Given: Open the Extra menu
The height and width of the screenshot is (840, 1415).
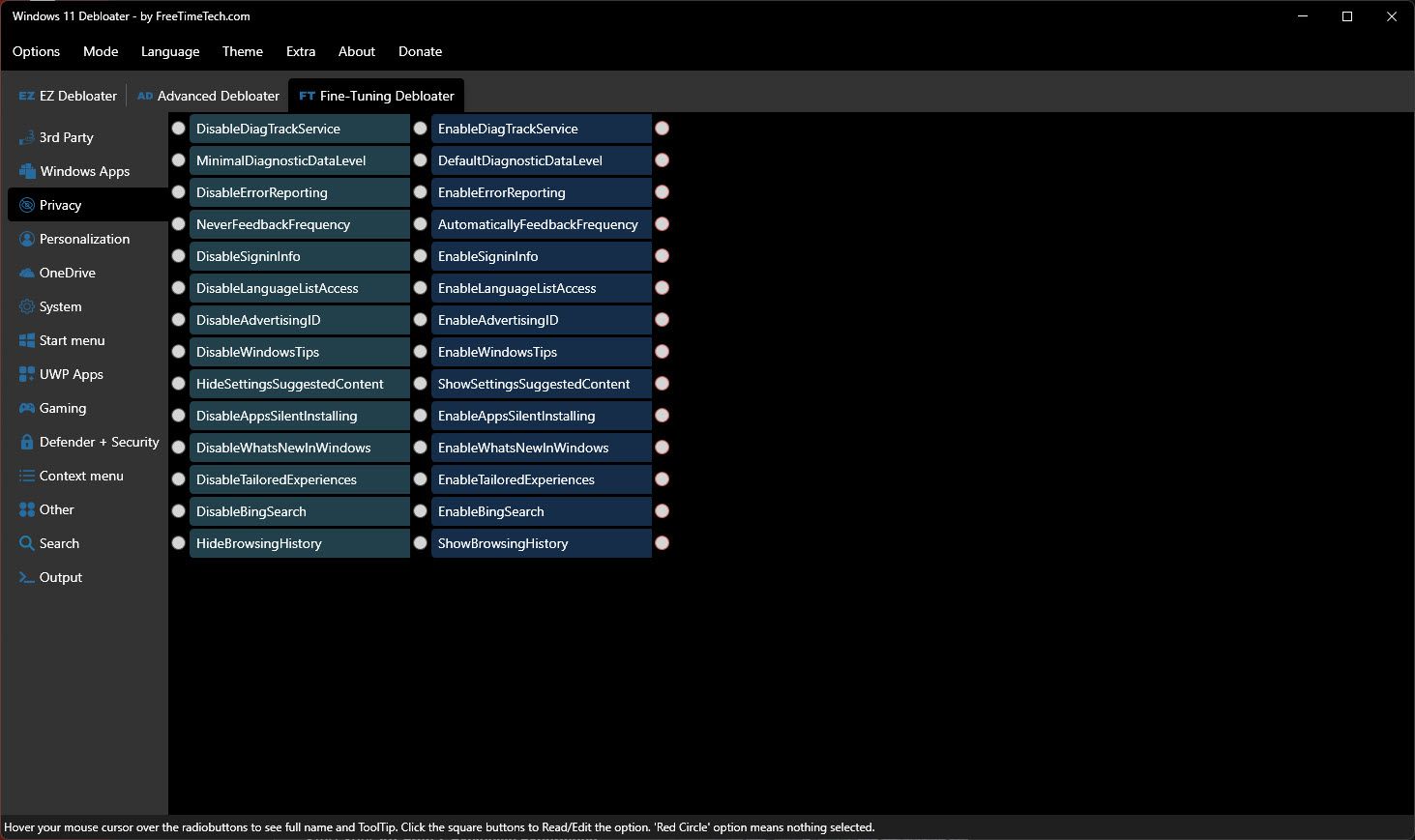Looking at the screenshot, I should coord(301,51).
